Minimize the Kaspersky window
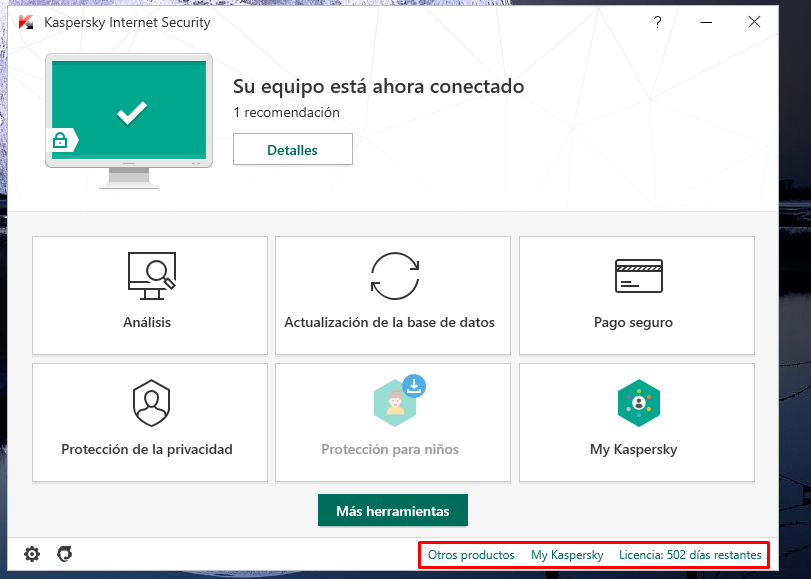Image resolution: width=811 pixels, height=579 pixels. point(706,22)
